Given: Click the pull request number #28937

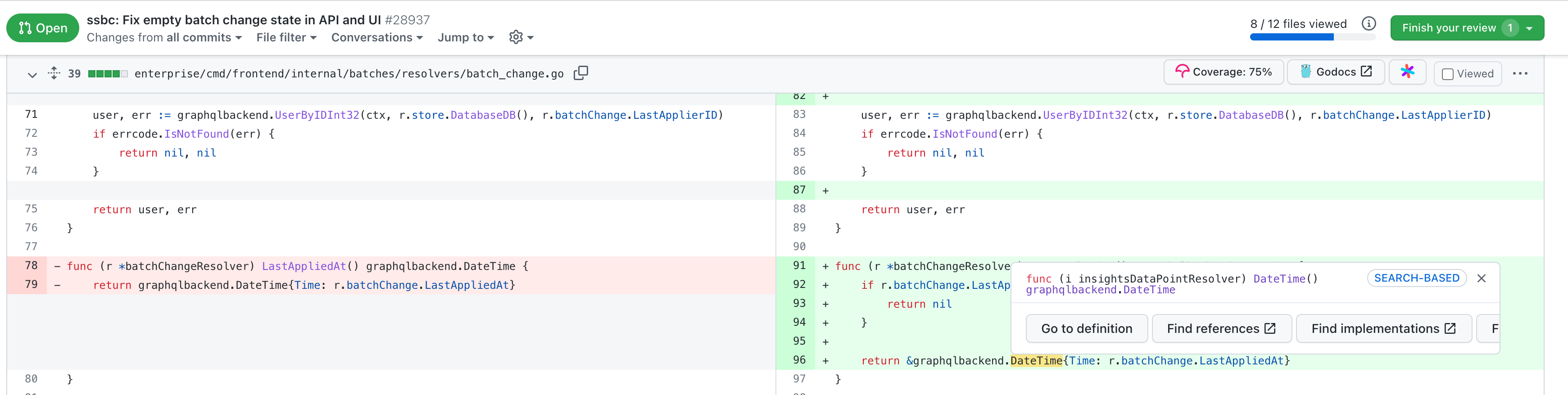Looking at the screenshot, I should 407,20.
